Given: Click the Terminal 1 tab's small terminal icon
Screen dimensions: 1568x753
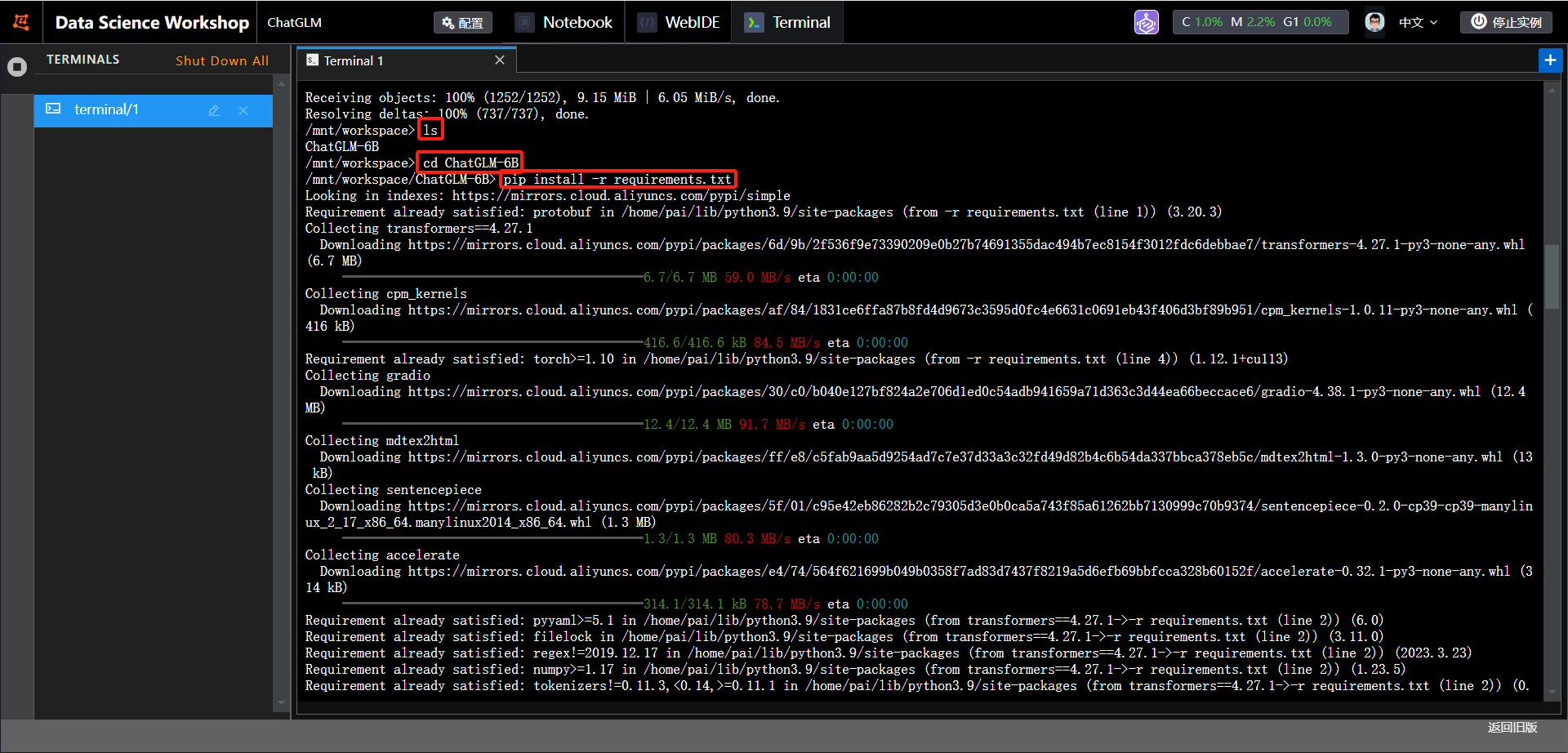Looking at the screenshot, I should (312, 60).
